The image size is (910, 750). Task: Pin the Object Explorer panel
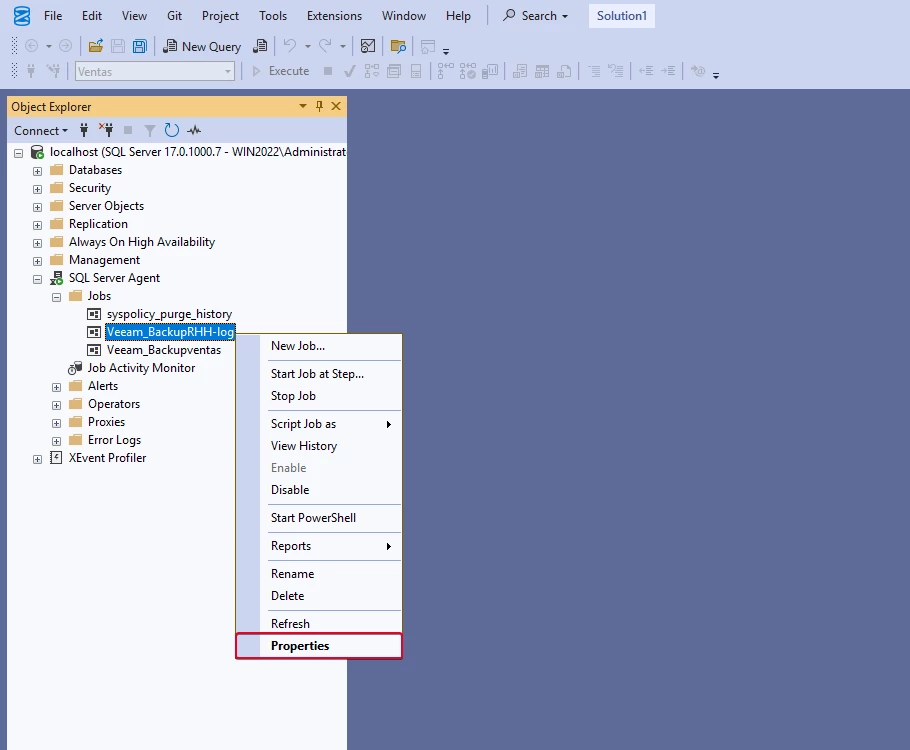pos(319,106)
